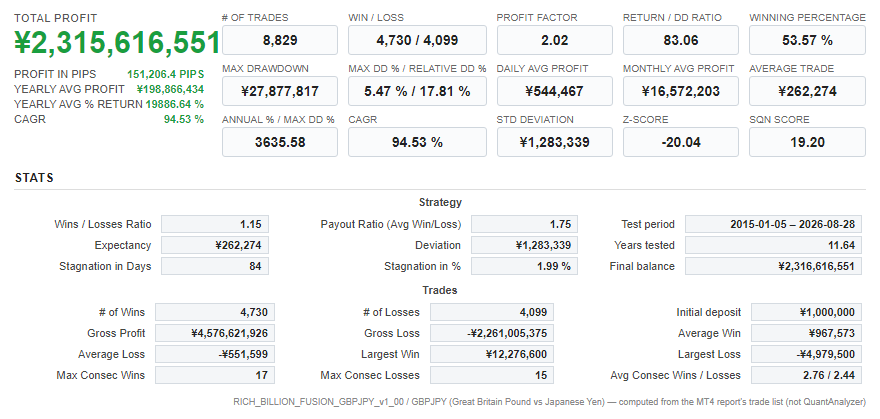Select Gross Profit ¥4,576,621,926

click(x=215, y=333)
